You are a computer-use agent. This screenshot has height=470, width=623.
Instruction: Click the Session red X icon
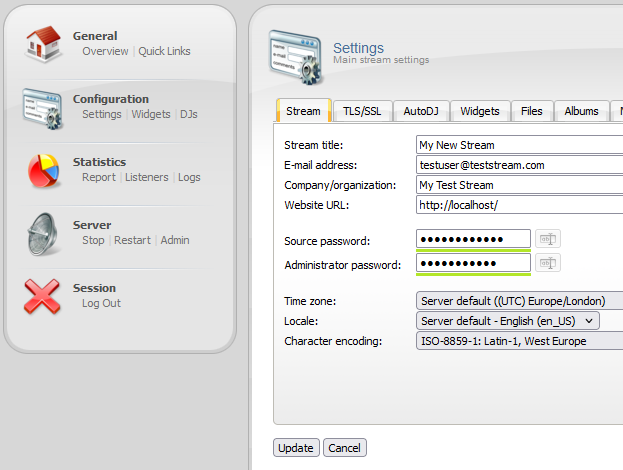42,297
